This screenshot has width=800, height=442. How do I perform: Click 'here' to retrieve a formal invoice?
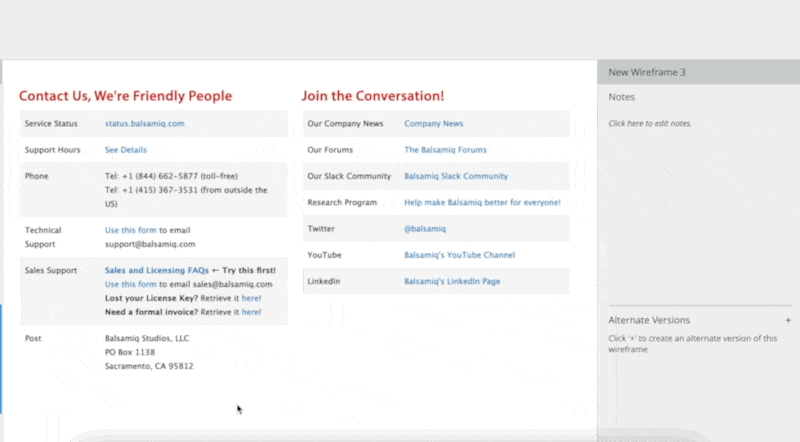point(251,312)
